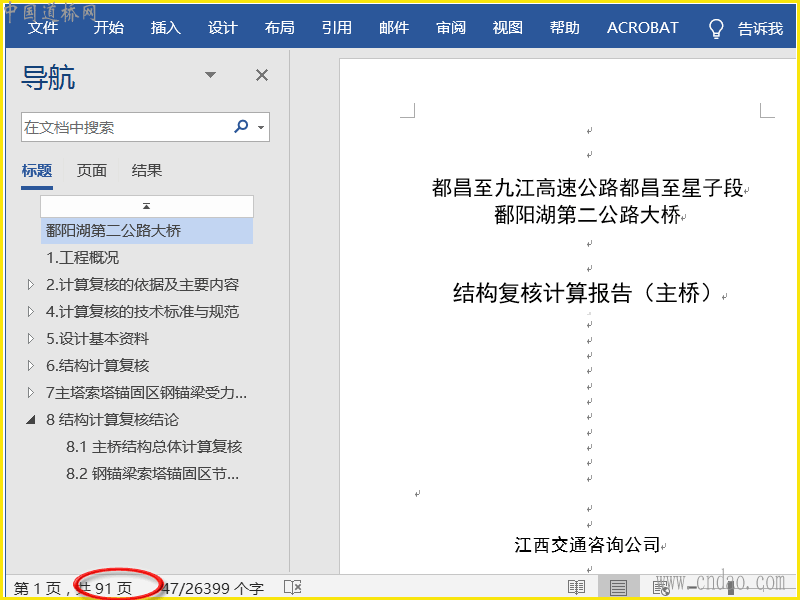Collapse the 8 结构计算复核结论 heading
Screen dimensions: 800x600
tap(31, 420)
